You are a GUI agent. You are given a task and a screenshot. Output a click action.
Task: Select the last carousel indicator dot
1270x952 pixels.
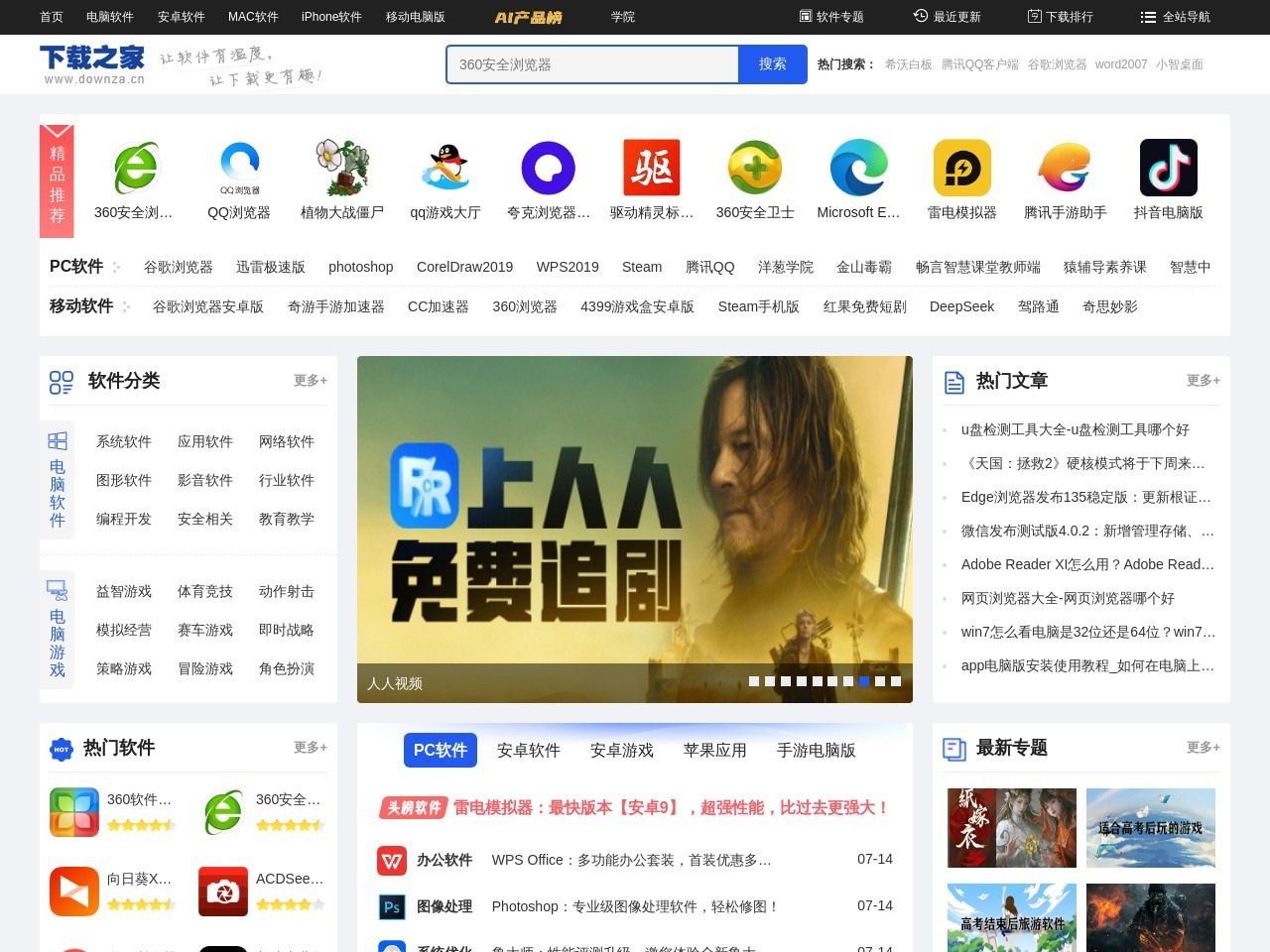(x=895, y=681)
